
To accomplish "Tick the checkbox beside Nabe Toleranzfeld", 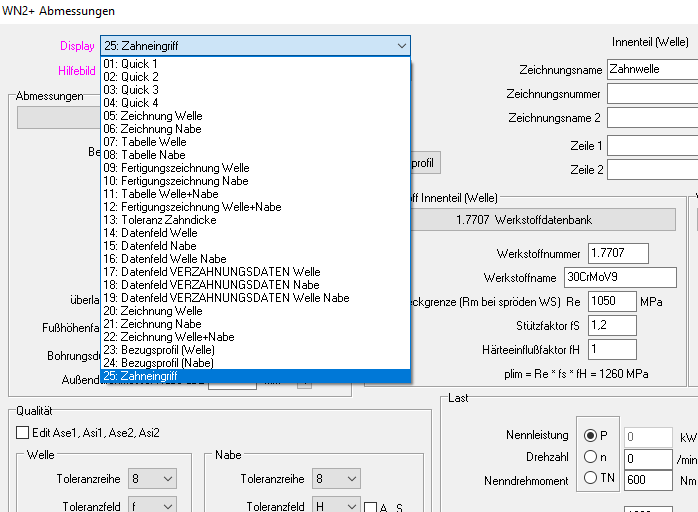I will (370, 508).
